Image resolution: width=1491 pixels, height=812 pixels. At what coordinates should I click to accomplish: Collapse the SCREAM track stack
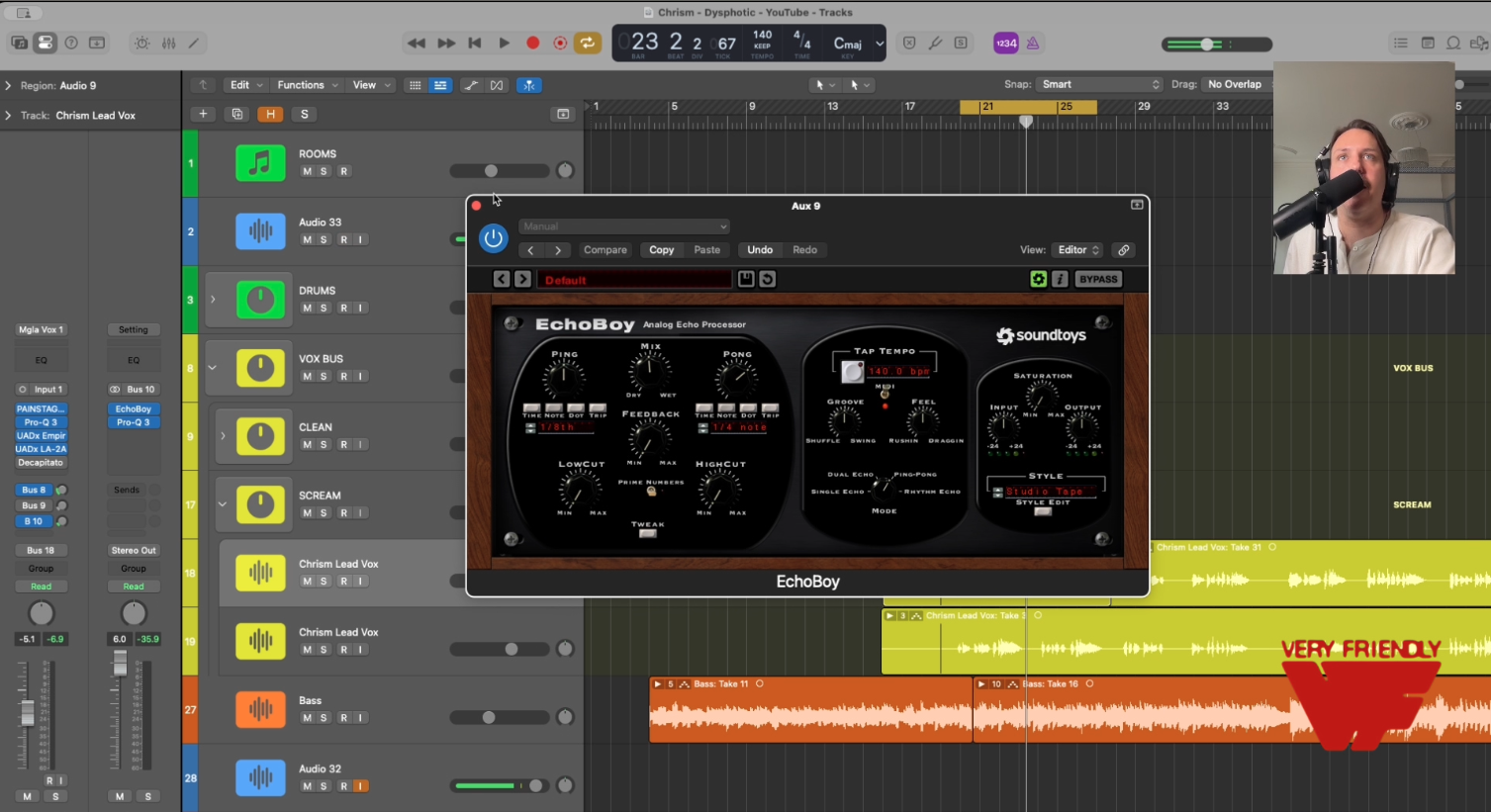pyautogui.click(x=223, y=503)
